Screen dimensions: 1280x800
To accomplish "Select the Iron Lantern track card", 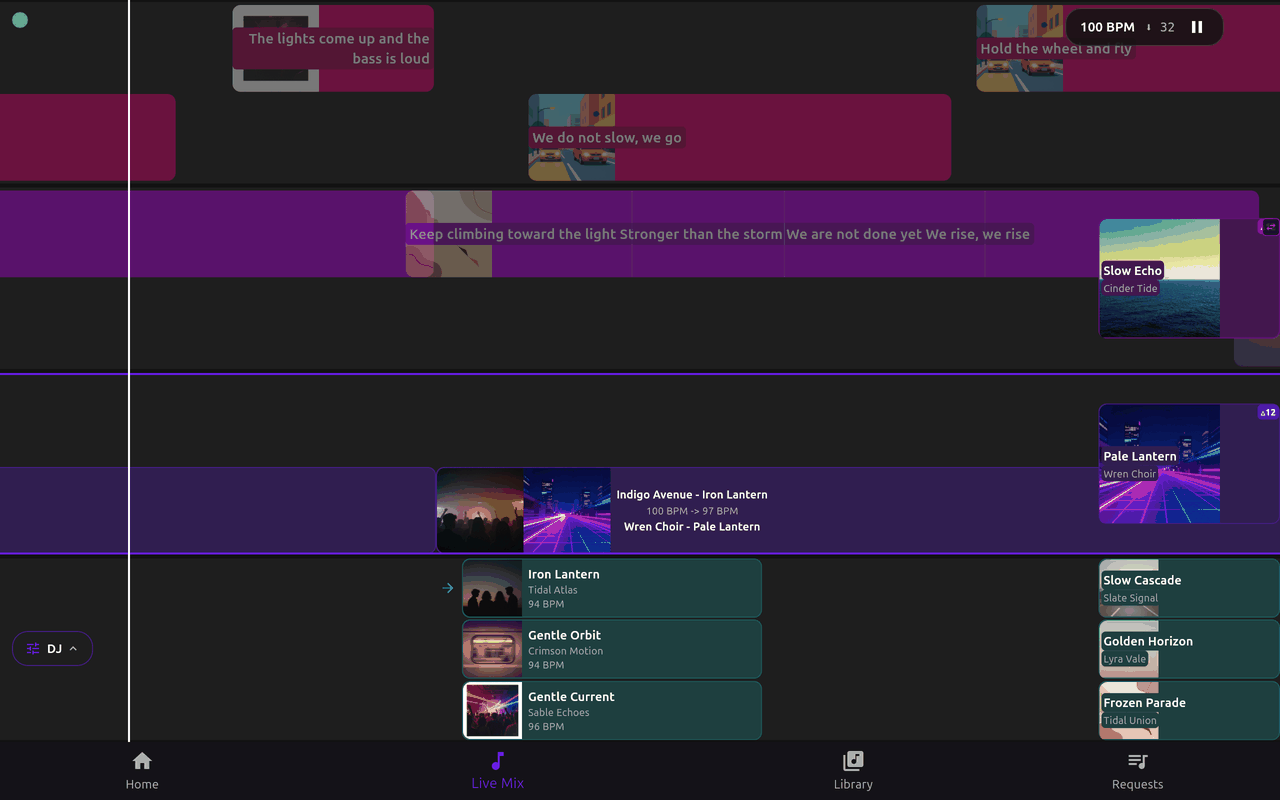I will pos(612,588).
